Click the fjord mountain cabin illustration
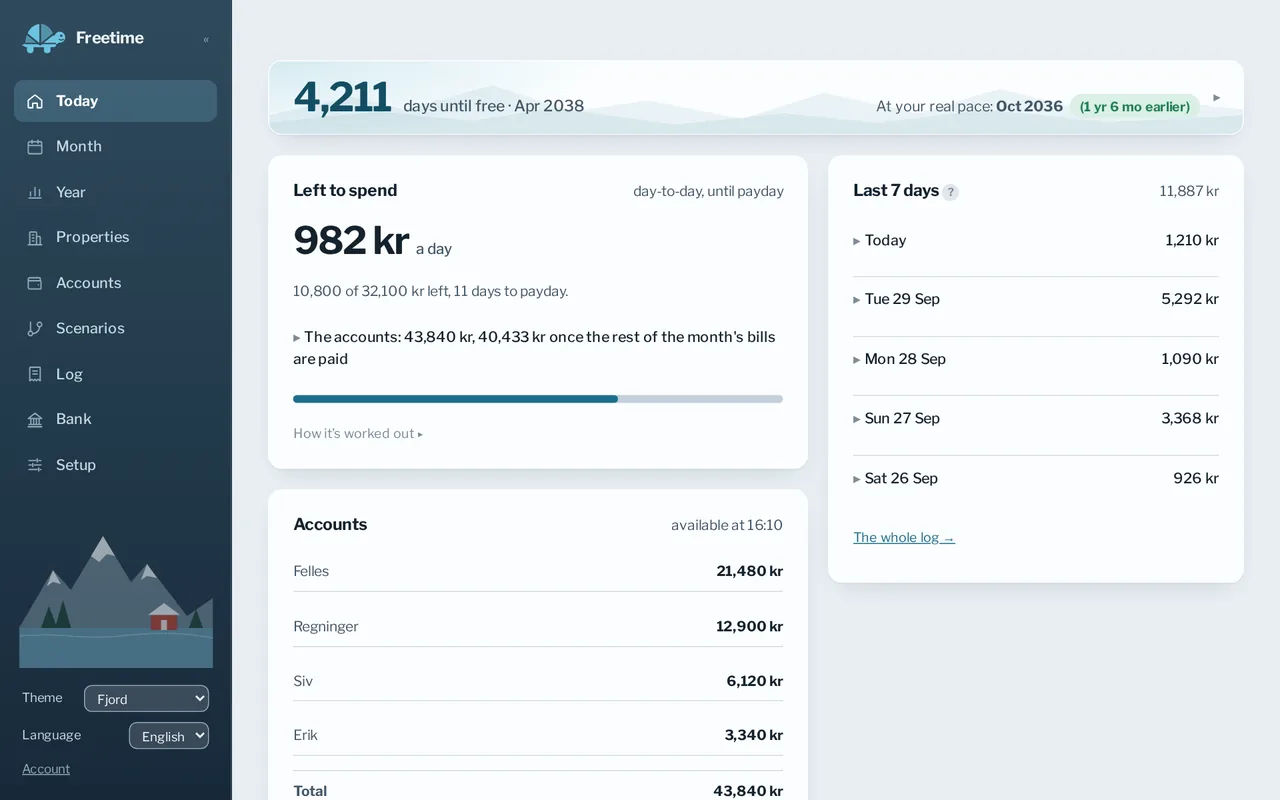The width and height of the screenshot is (1280, 800). pos(116,602)
